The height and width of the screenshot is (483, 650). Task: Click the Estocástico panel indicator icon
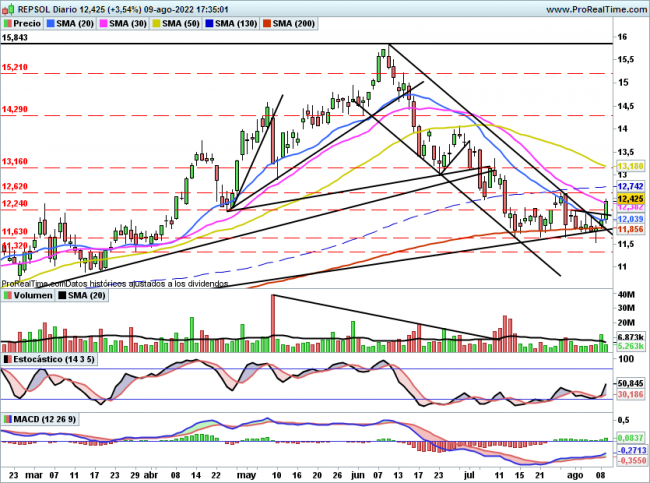tap(7, 357)
